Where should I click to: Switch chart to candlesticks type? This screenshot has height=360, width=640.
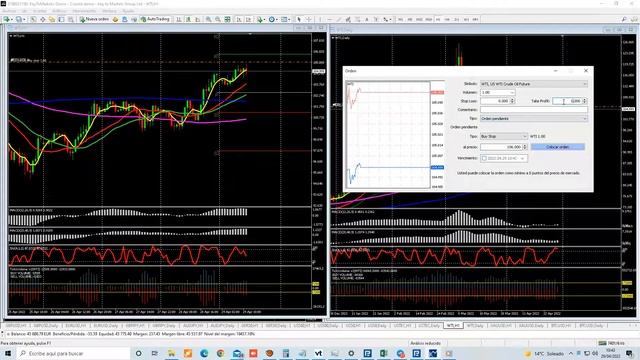(188, 19)
